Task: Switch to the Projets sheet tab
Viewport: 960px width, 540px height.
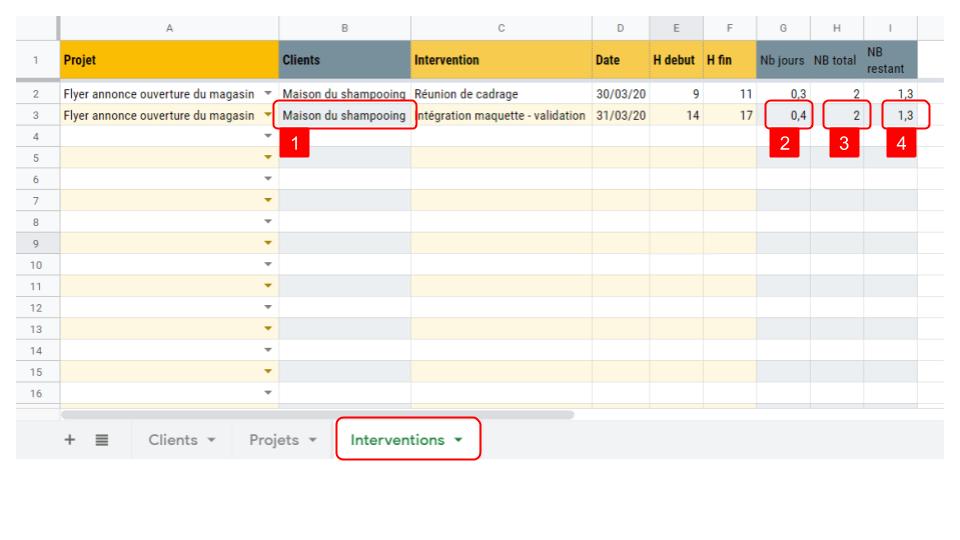Action: point(274,440)
